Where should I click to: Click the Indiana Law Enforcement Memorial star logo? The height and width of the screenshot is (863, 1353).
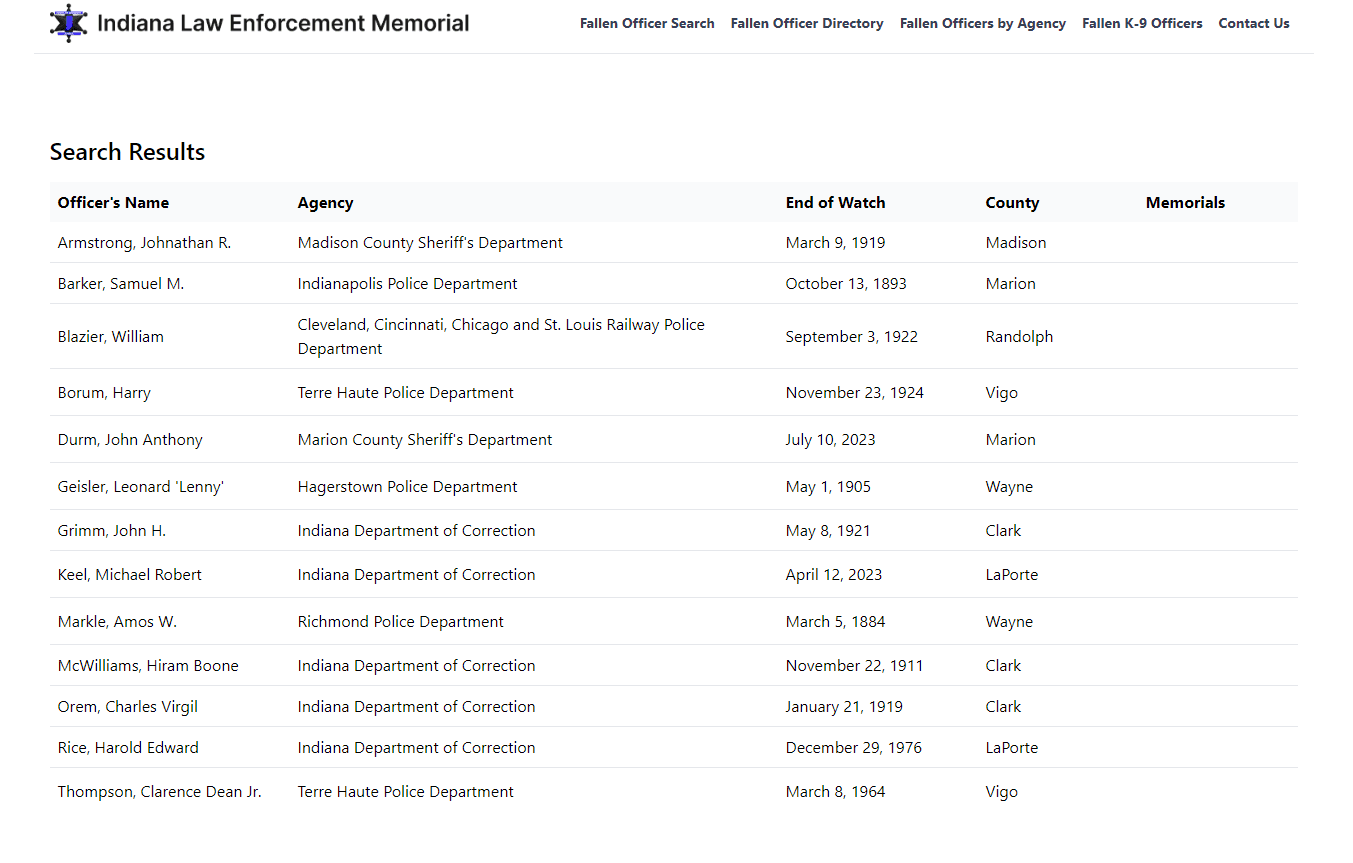click(68, 23)
